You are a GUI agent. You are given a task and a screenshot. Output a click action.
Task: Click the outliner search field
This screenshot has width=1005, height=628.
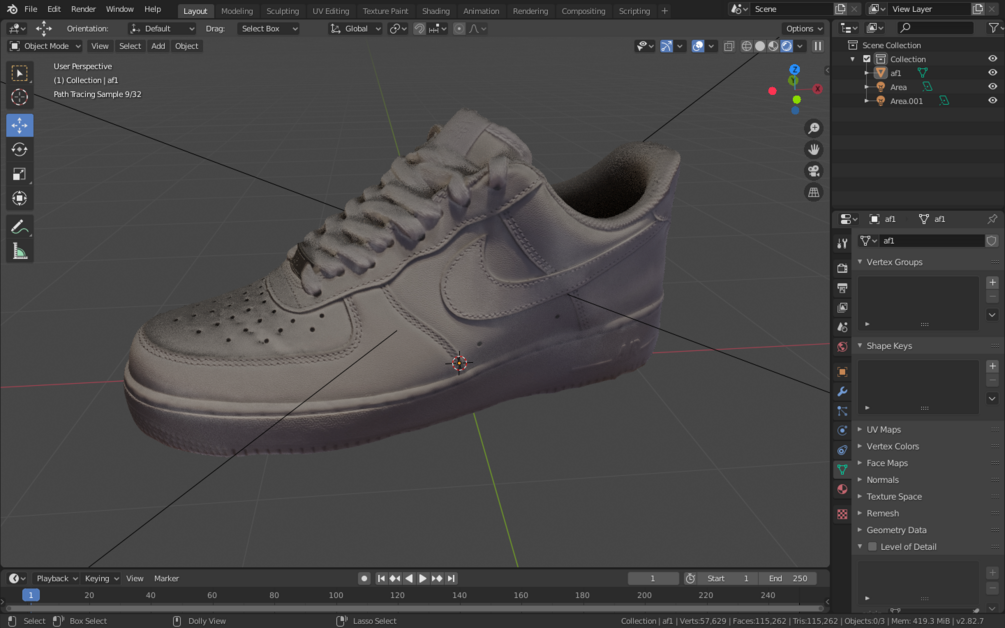[935, 28]
